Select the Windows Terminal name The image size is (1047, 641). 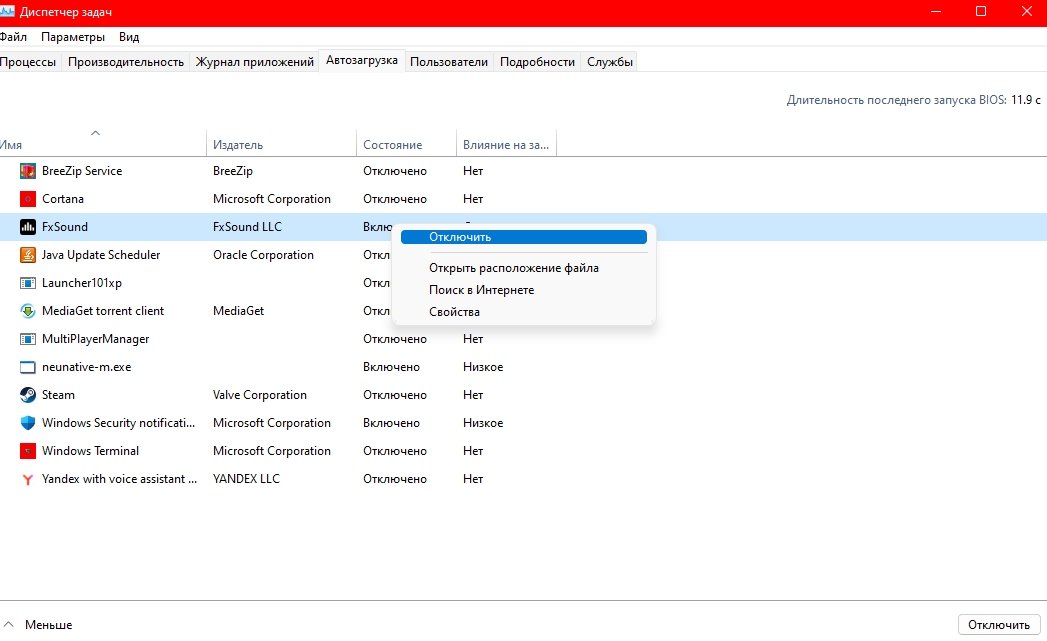(x=90, y=451)
